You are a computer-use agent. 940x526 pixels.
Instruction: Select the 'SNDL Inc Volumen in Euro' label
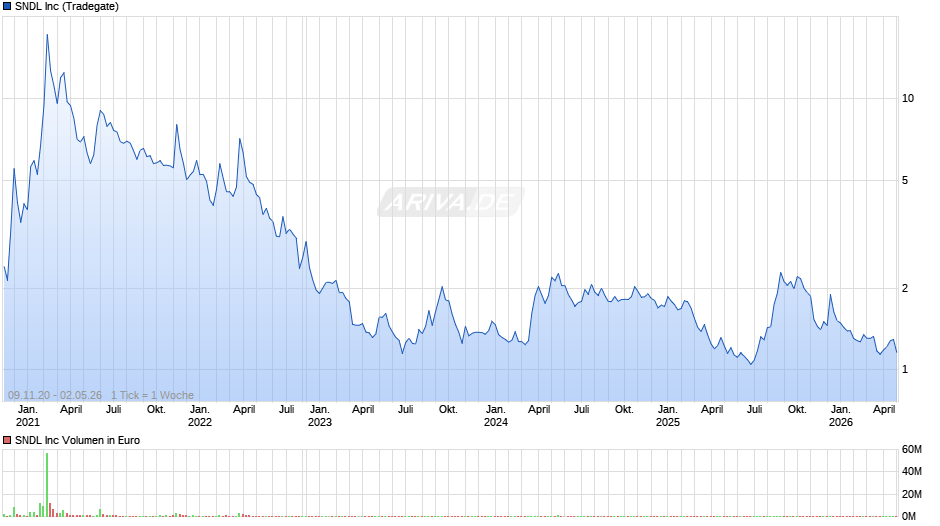point(77,440)
